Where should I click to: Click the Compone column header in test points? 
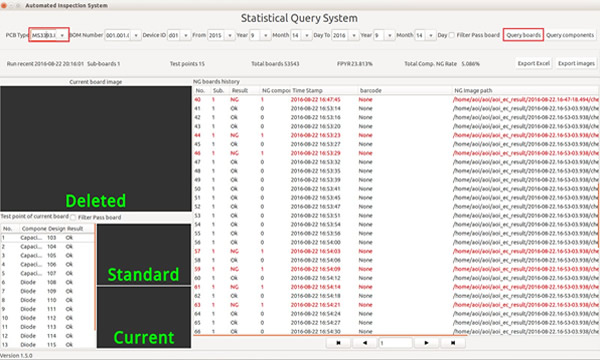click(34, 229)
